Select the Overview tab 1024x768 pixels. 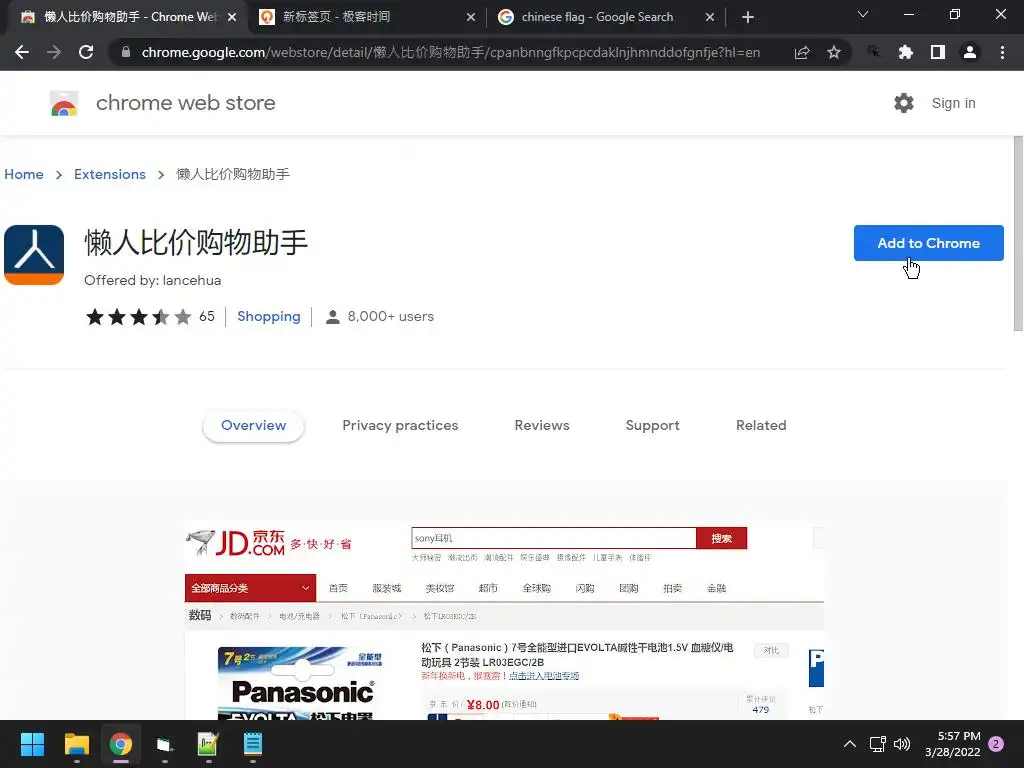(x=253, y=425)
